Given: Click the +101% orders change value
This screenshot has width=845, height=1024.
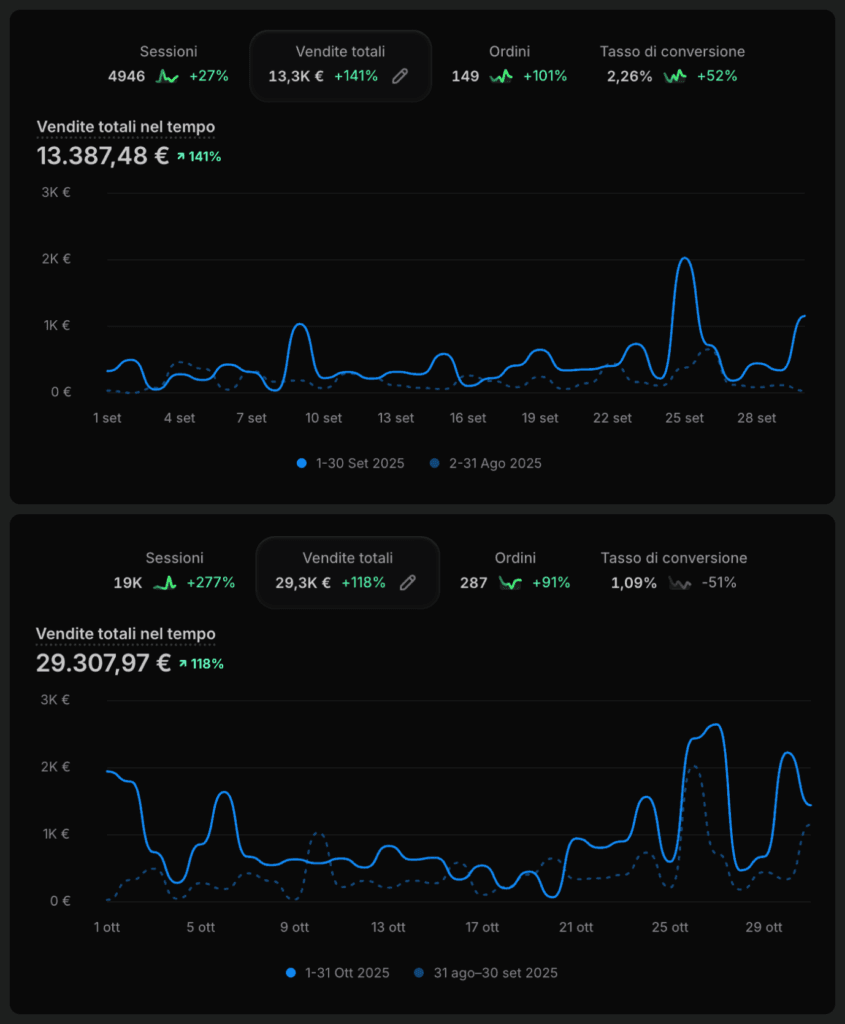Looking at the screenshot, I should pyautogui.click(x=545, y=76).
